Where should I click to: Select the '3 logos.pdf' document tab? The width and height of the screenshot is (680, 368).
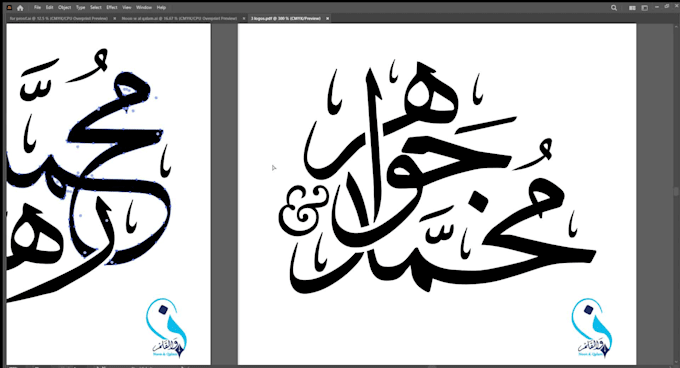pyautogui.click(x=285, y=19)
